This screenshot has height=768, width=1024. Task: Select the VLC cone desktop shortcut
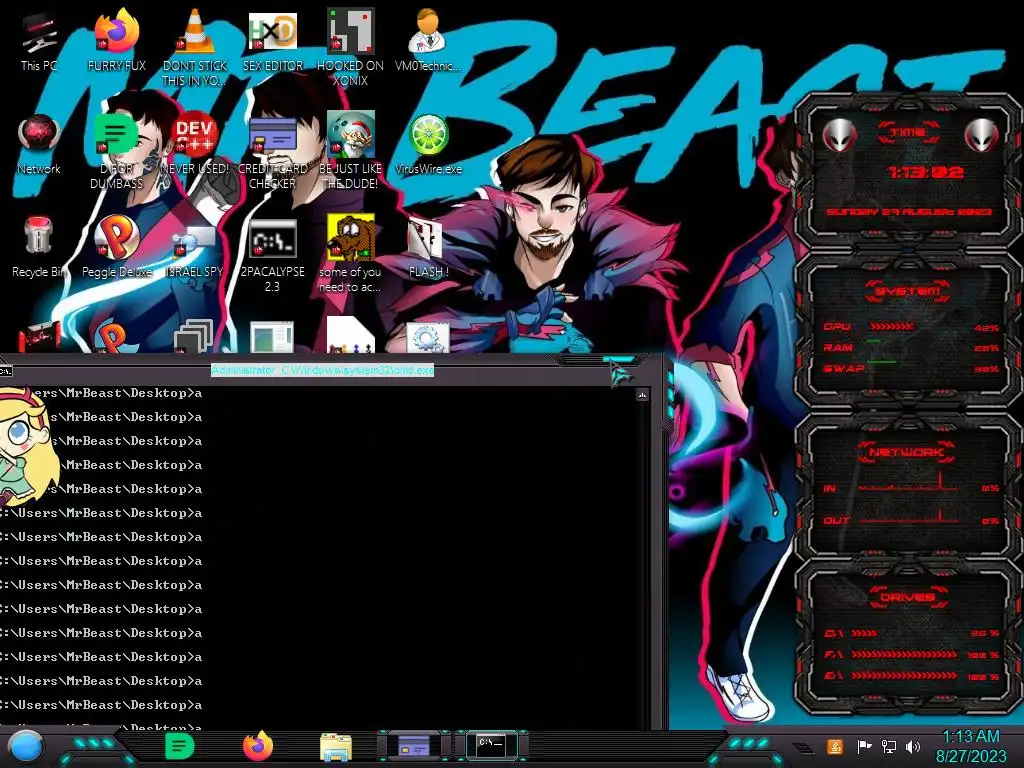pyautogui.click(x=195, y=47)
